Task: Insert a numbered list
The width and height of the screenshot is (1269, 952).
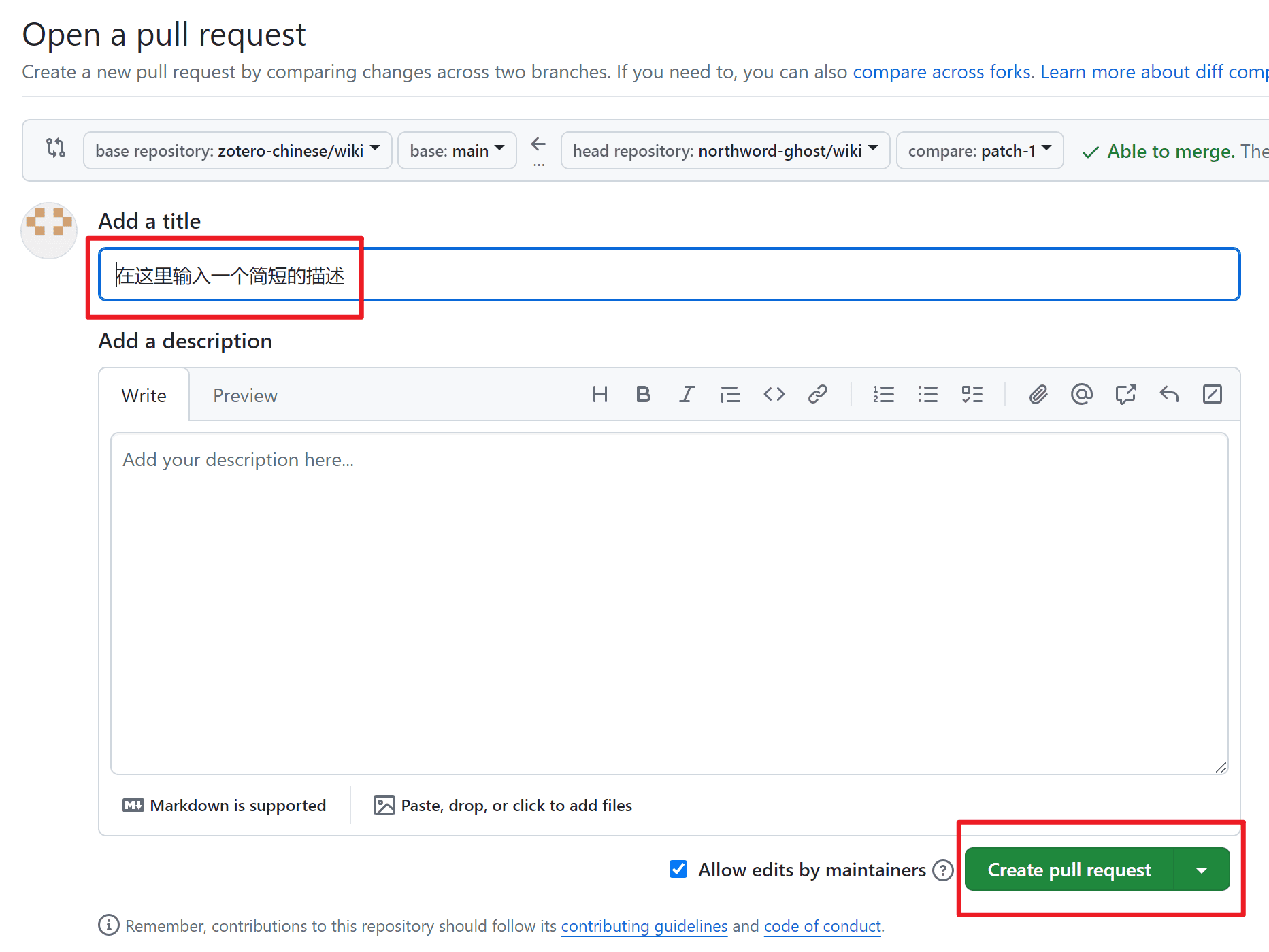Action: pyautogui.click(x=883, y=395)
